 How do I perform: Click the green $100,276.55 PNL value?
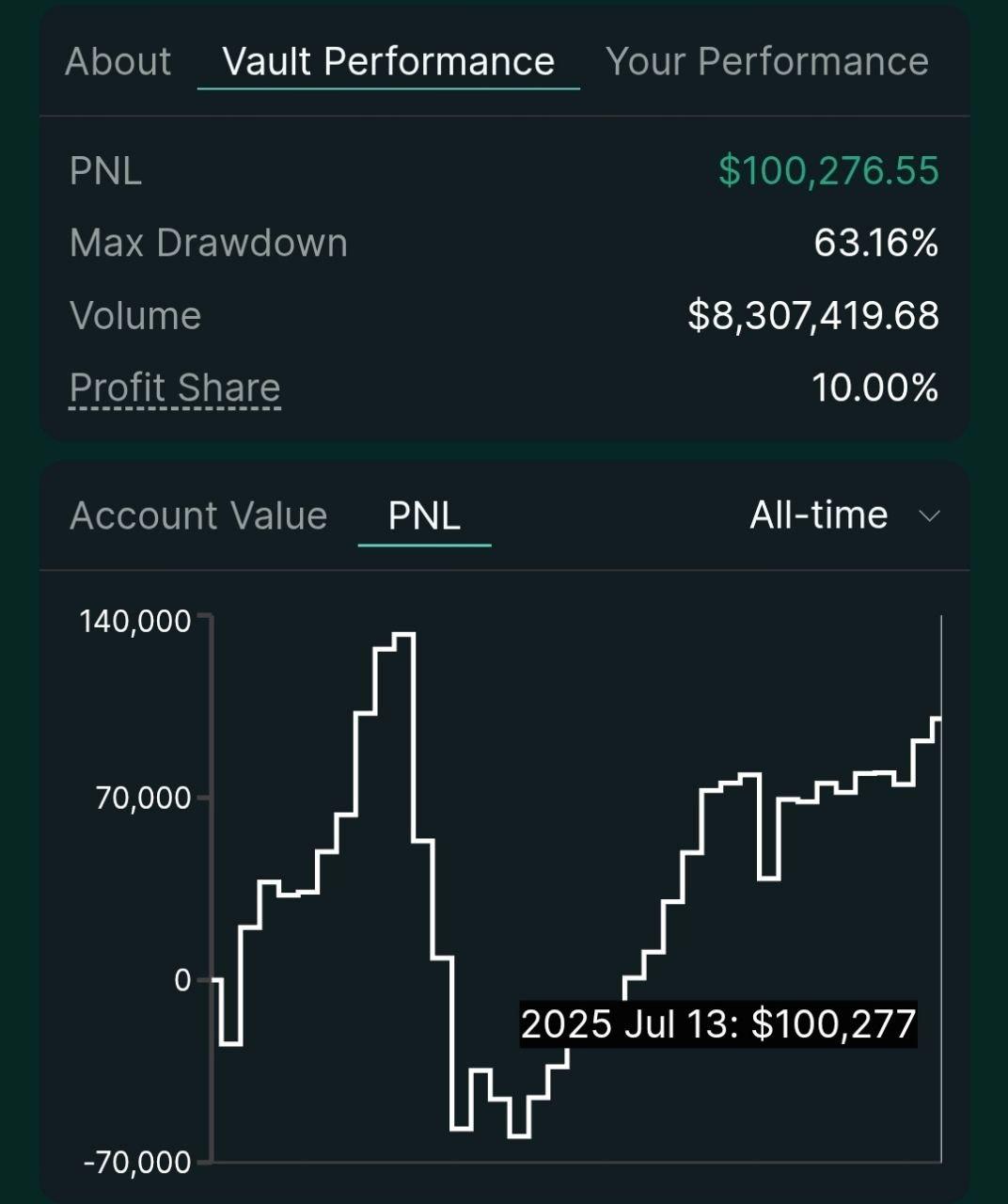click(x=828, y=171)
